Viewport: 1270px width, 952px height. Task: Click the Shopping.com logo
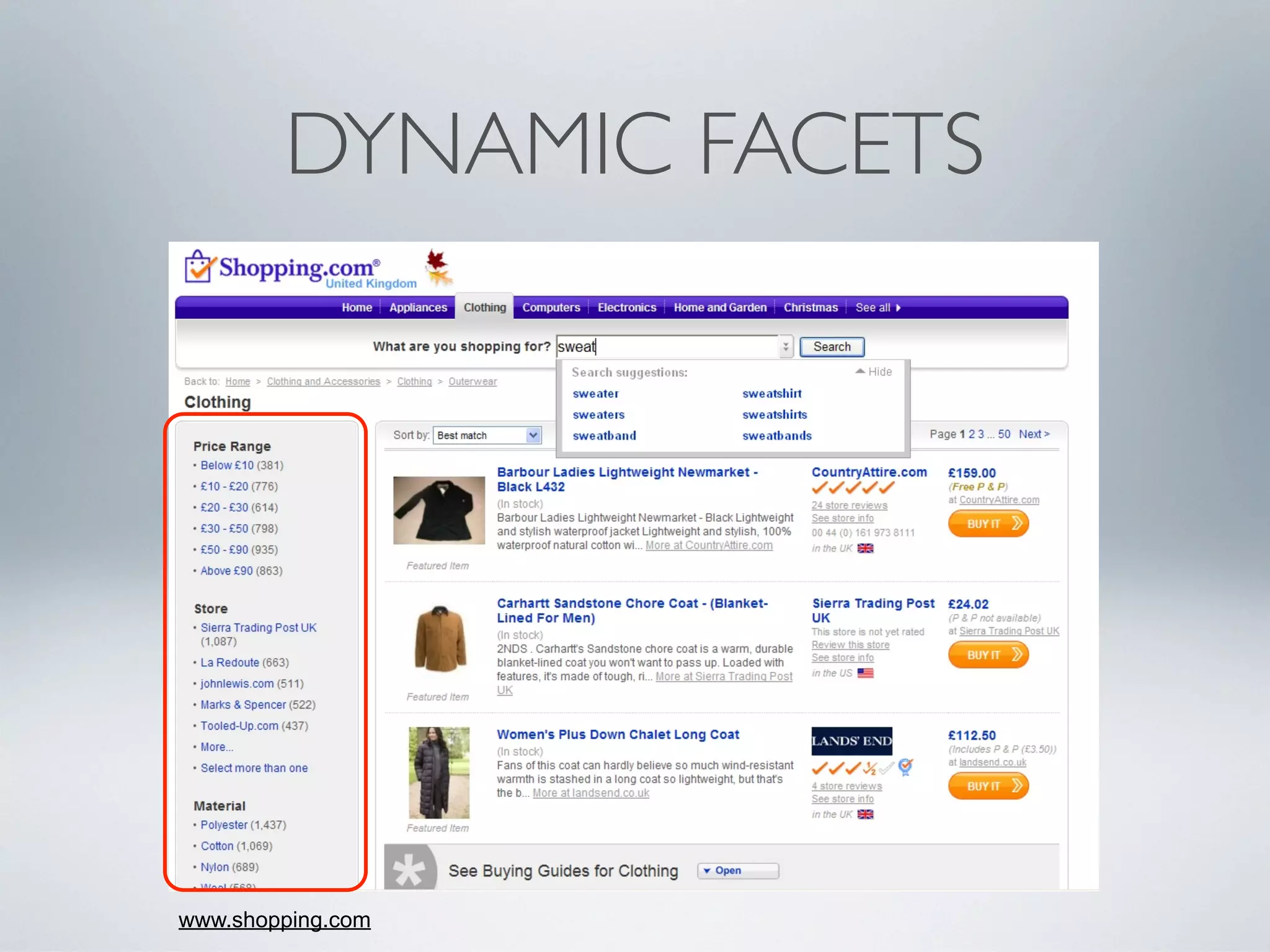[300, 270]
